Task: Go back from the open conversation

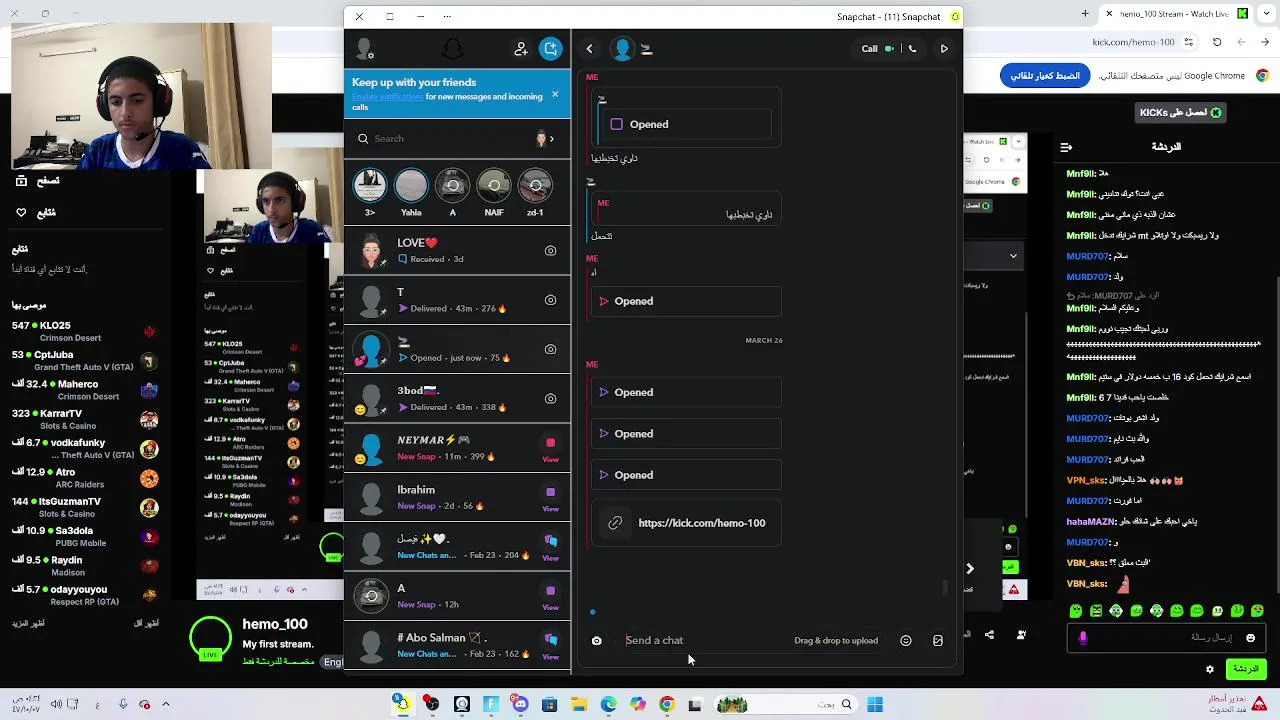Action: 589,48
